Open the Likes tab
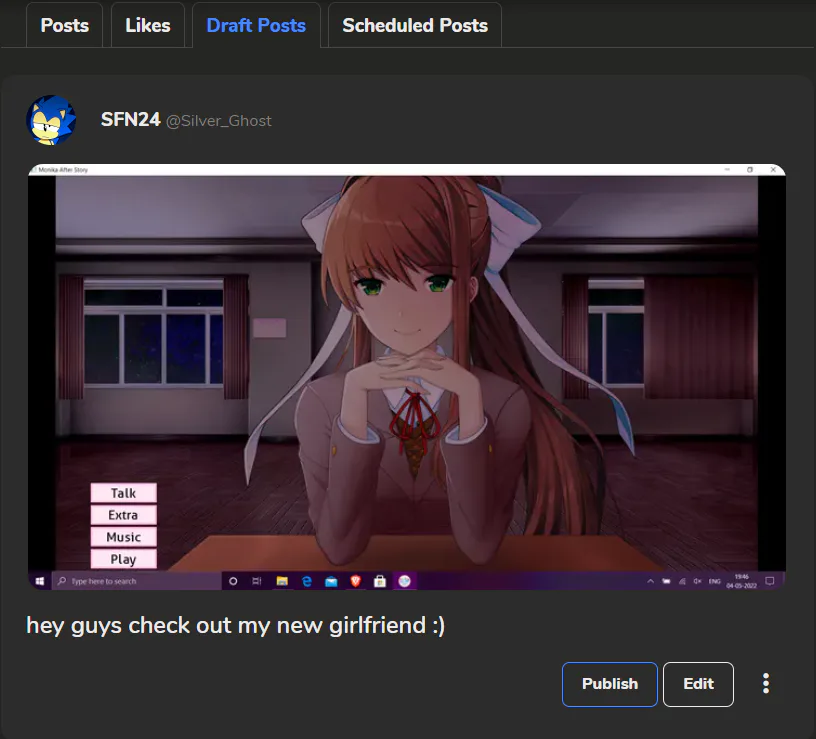This screenshot has height=739, width=816. (148, 25)
